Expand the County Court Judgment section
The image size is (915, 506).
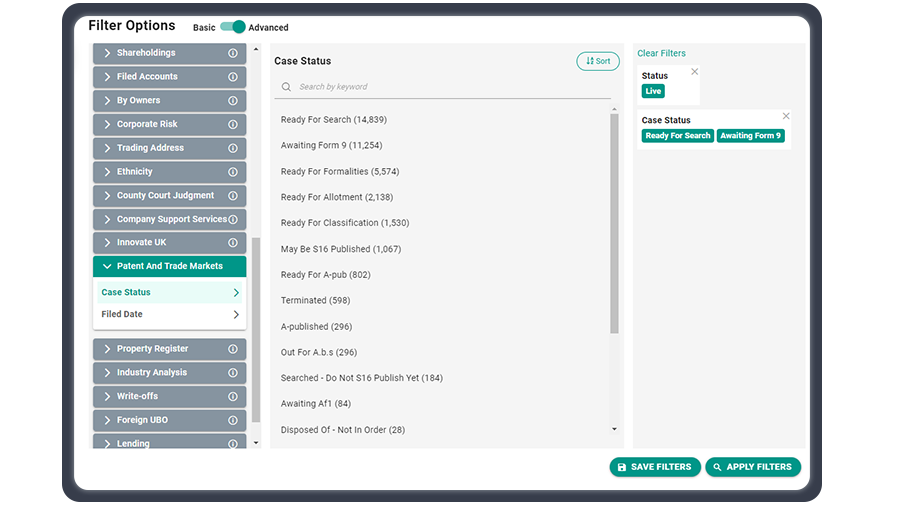pyautogui.click(x=169, y=196)
